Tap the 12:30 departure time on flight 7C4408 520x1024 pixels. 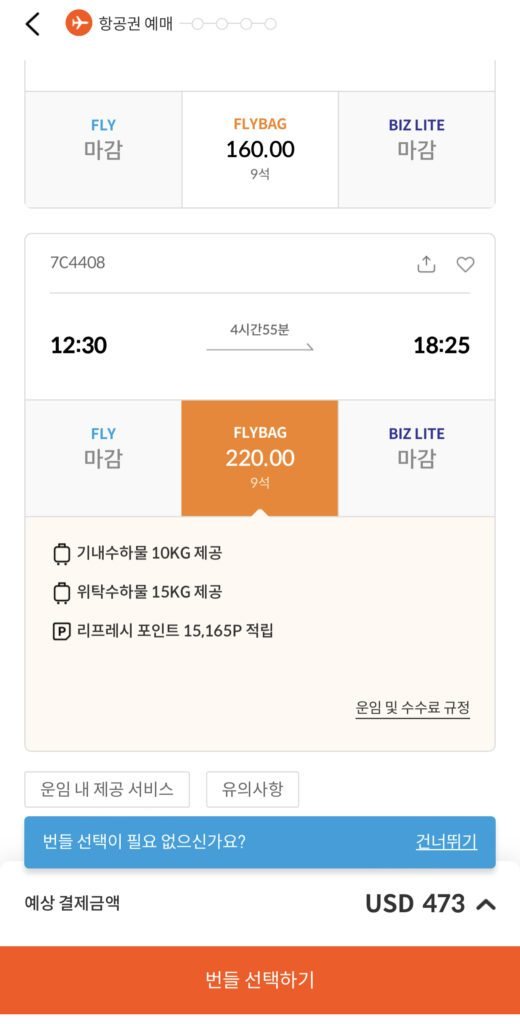(x=79, y=345)
